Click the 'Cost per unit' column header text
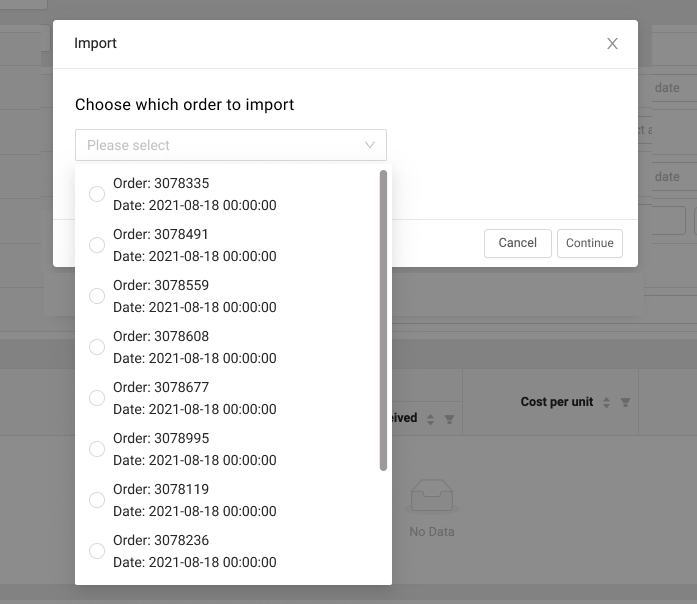This screenshot has width=697, height=604. tap(556, 402)
